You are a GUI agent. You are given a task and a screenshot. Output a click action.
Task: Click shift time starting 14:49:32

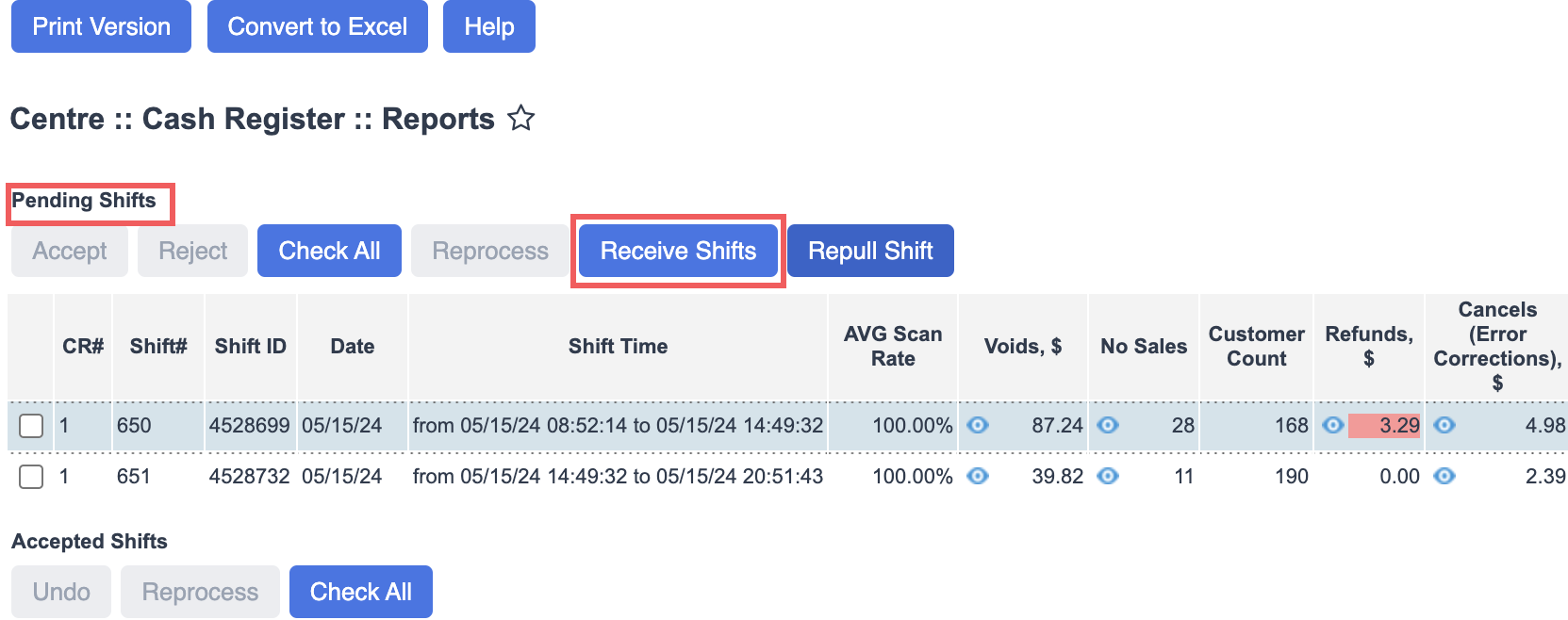(618, 476)
